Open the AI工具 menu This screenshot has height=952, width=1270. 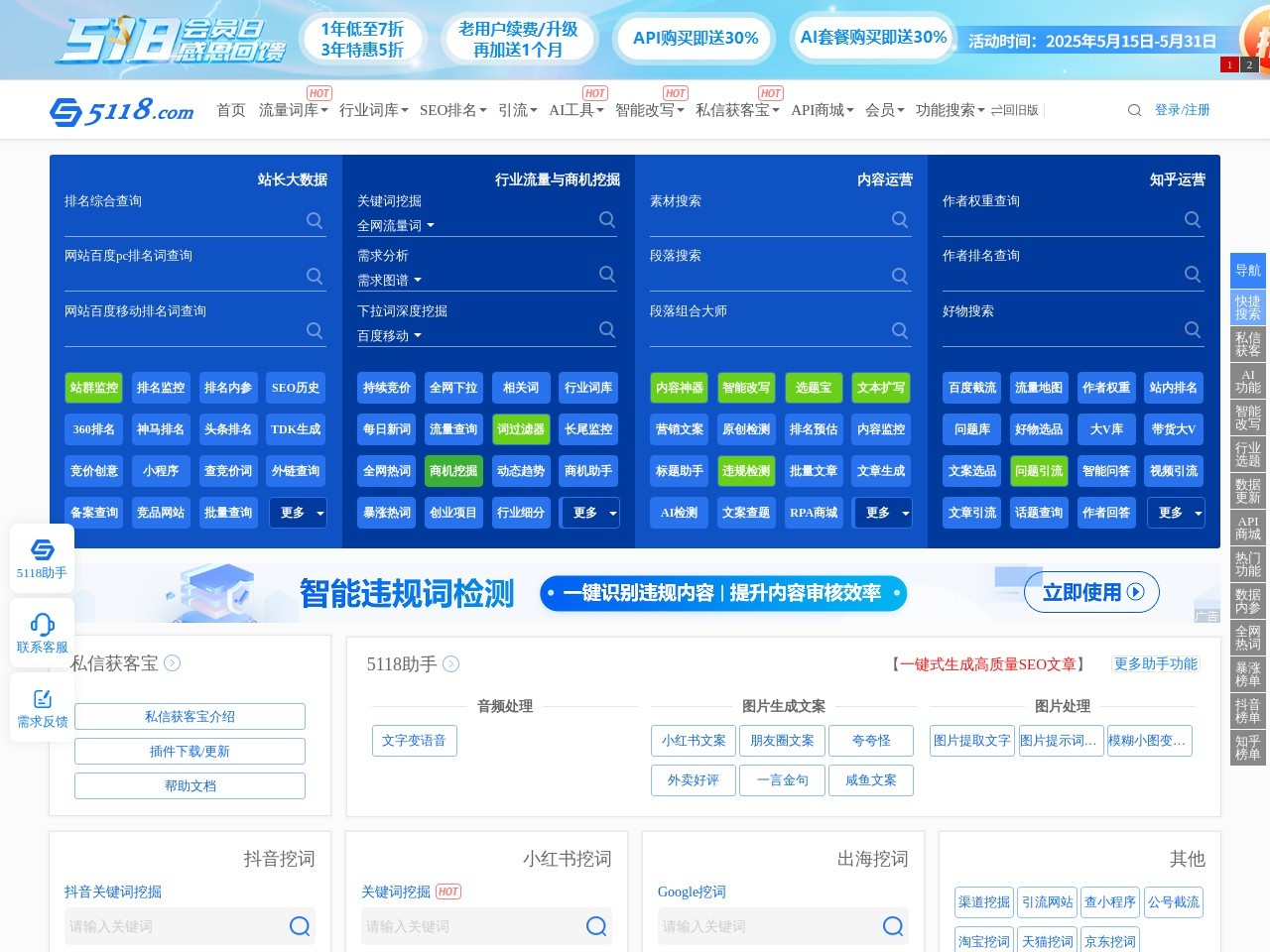pyautogui.click(x=576, y=110)
